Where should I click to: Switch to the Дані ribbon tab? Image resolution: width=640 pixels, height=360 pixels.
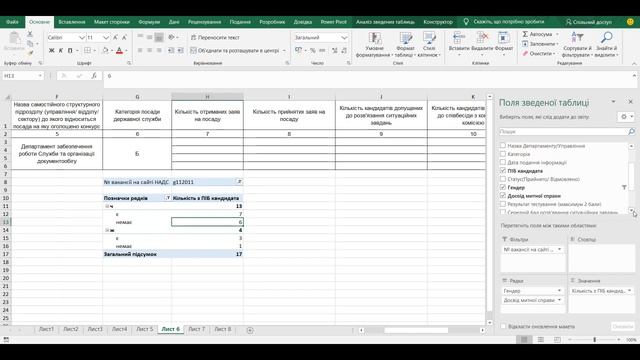[174, 22]
